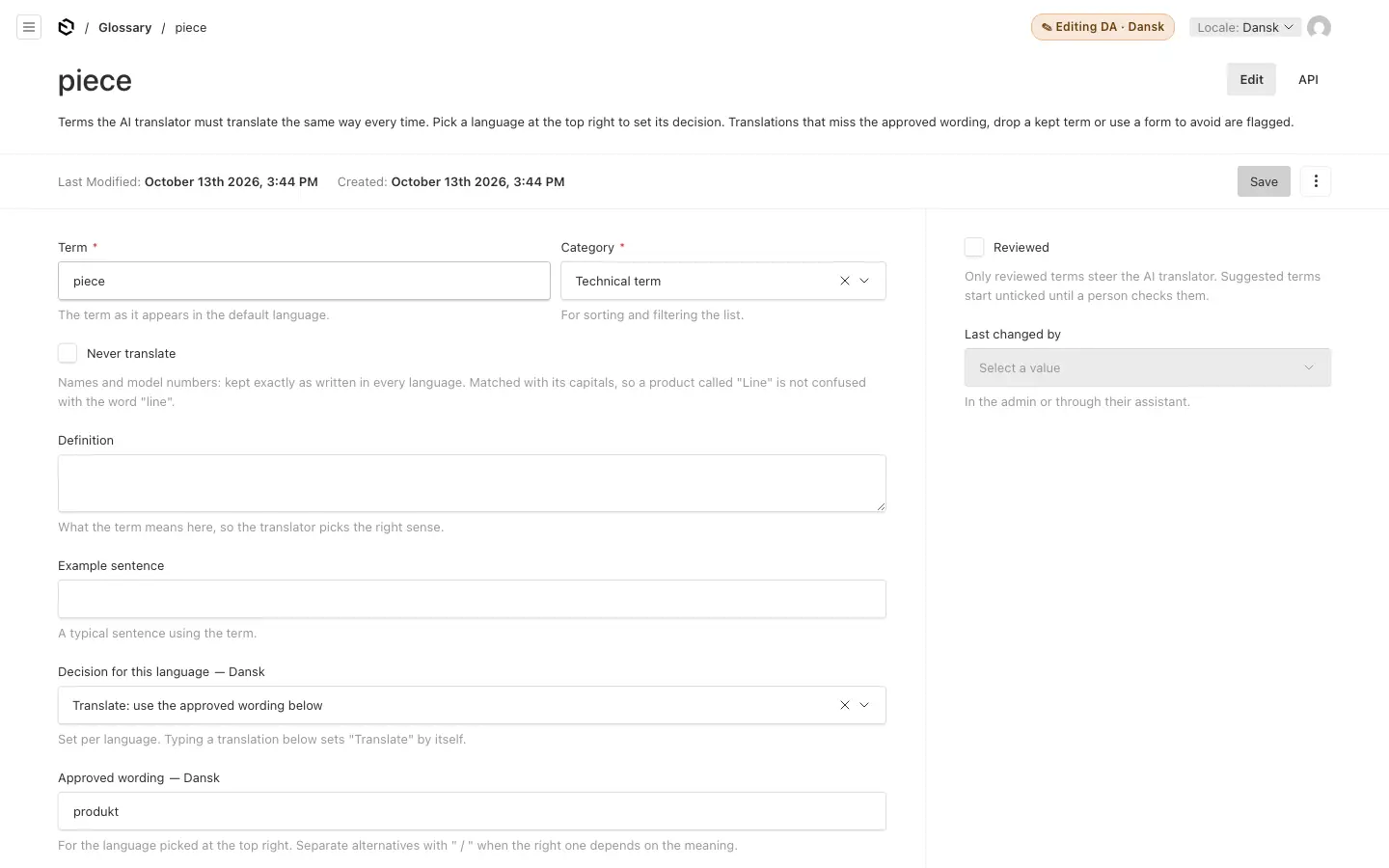Go to Glossary breadcrumb
The image size is (1389, 868).
(124, 27)
